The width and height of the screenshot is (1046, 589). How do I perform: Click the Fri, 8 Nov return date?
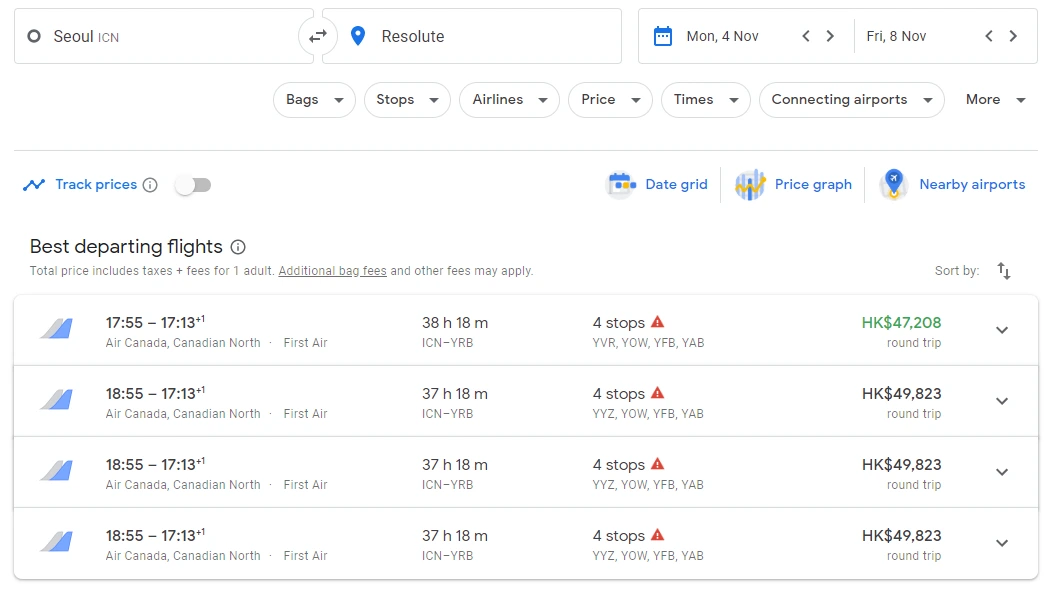pyautogui.click(x=896, y=36)
